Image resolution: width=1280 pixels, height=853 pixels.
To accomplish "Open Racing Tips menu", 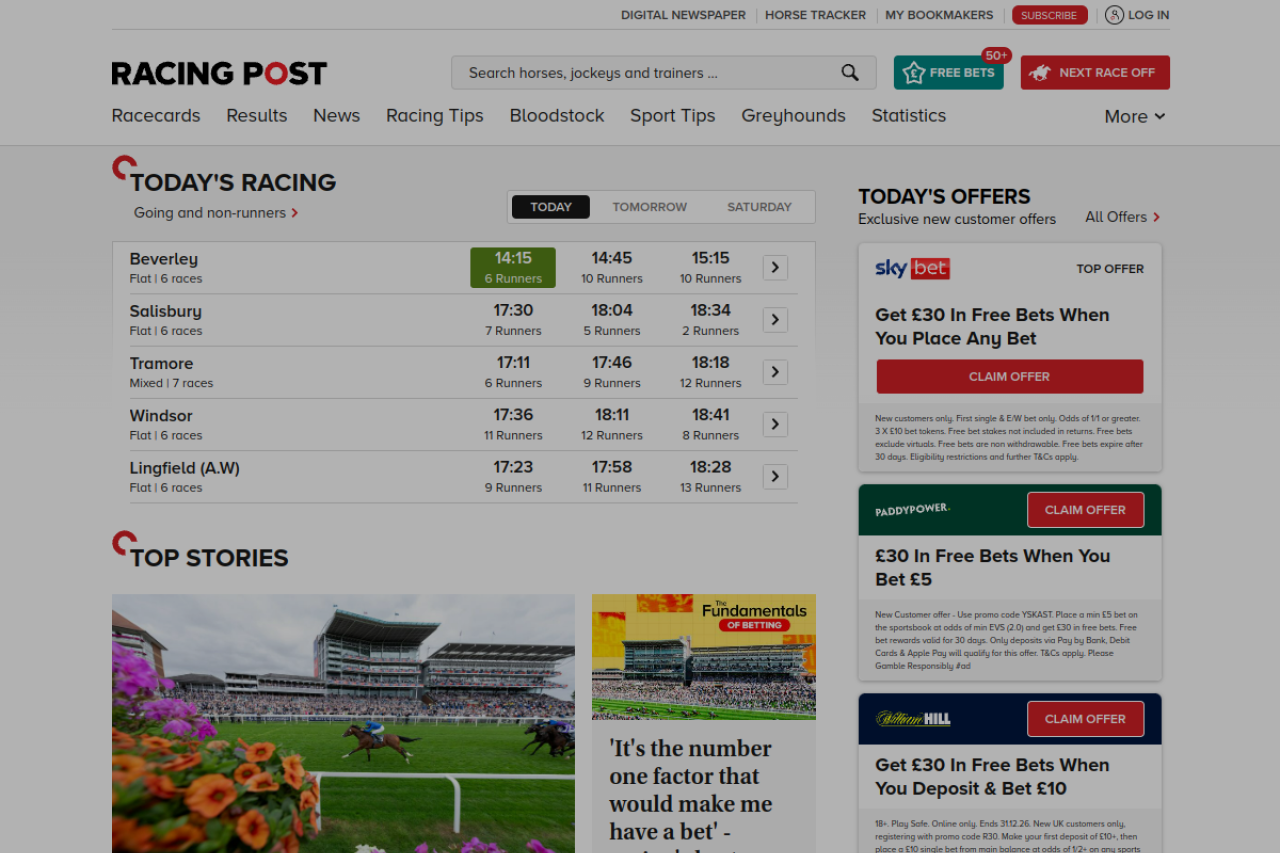I will coord(435,116).
